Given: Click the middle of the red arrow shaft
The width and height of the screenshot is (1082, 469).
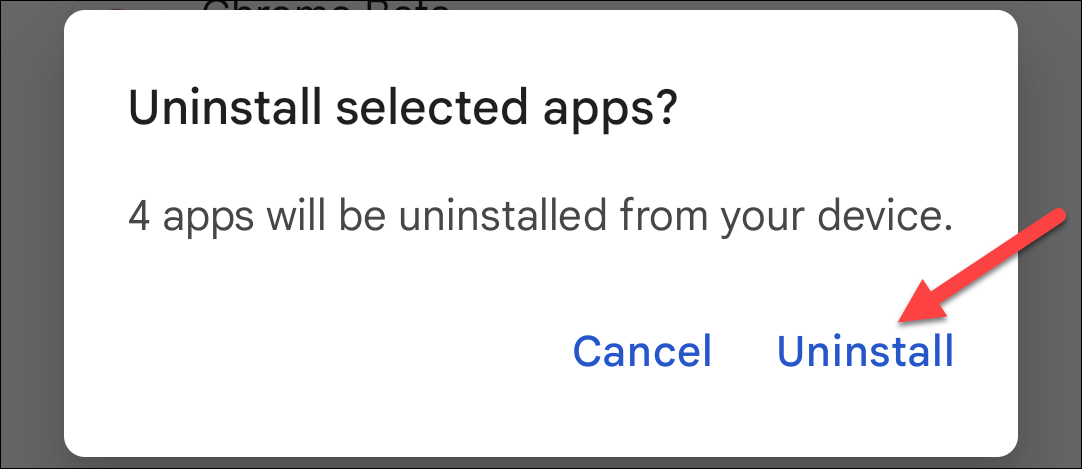Looking at the screenshot, I should 985,263.
